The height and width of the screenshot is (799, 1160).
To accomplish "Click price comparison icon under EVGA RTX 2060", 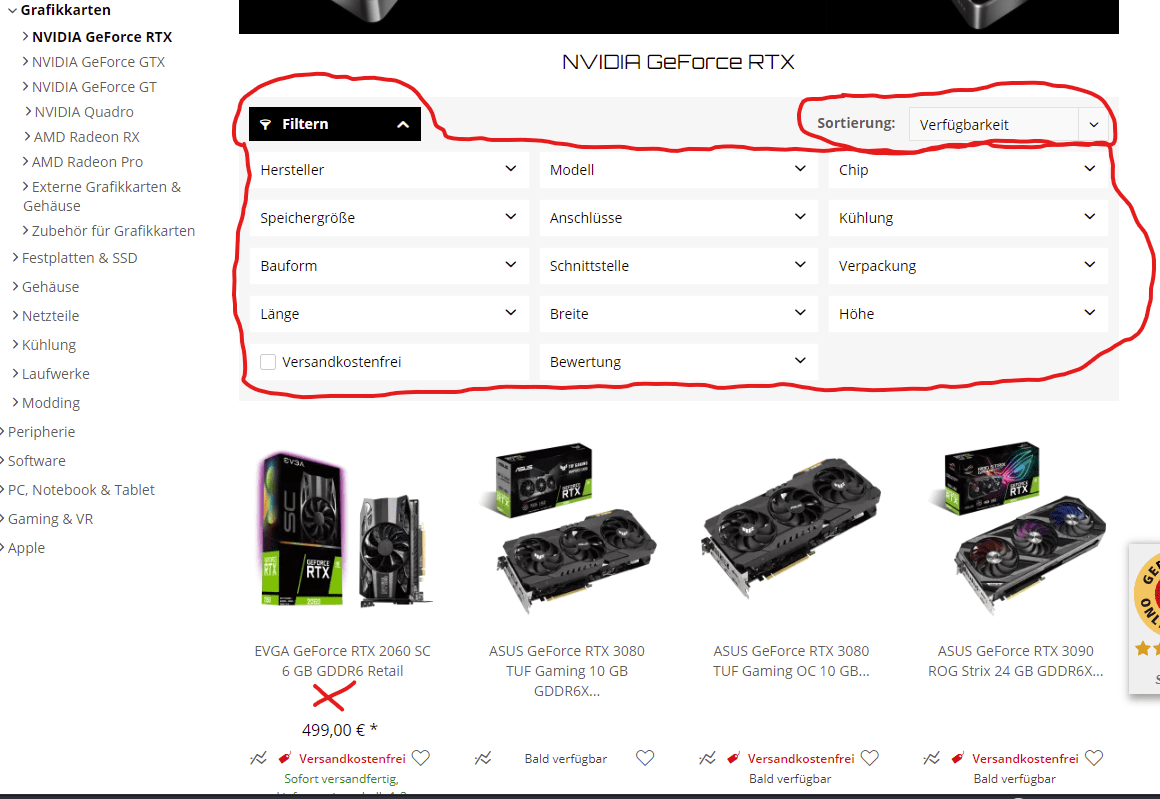I will 258,758.
